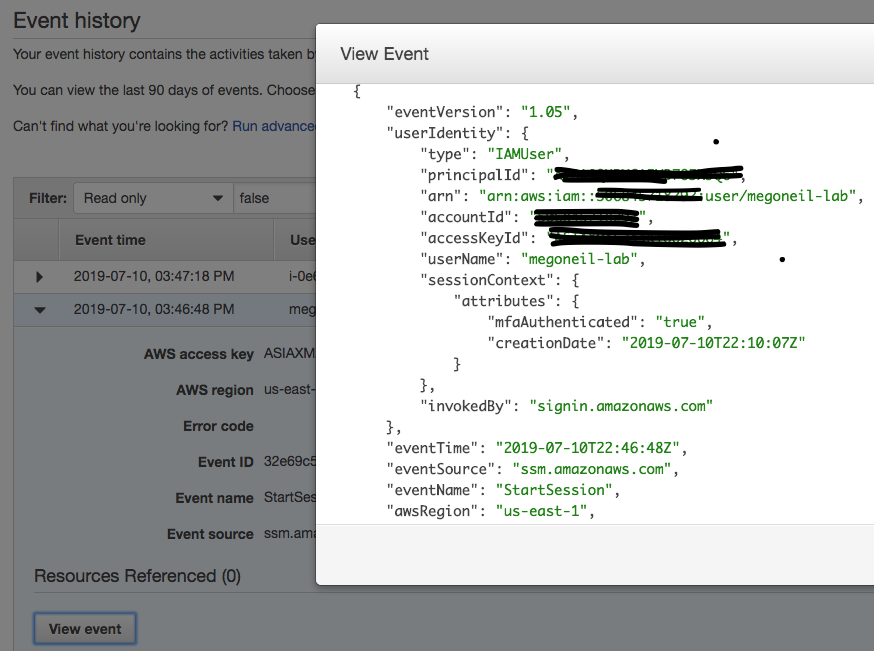Click the "mfaAuthenticated" key
874x651 pixels.
tap(562, 322)
